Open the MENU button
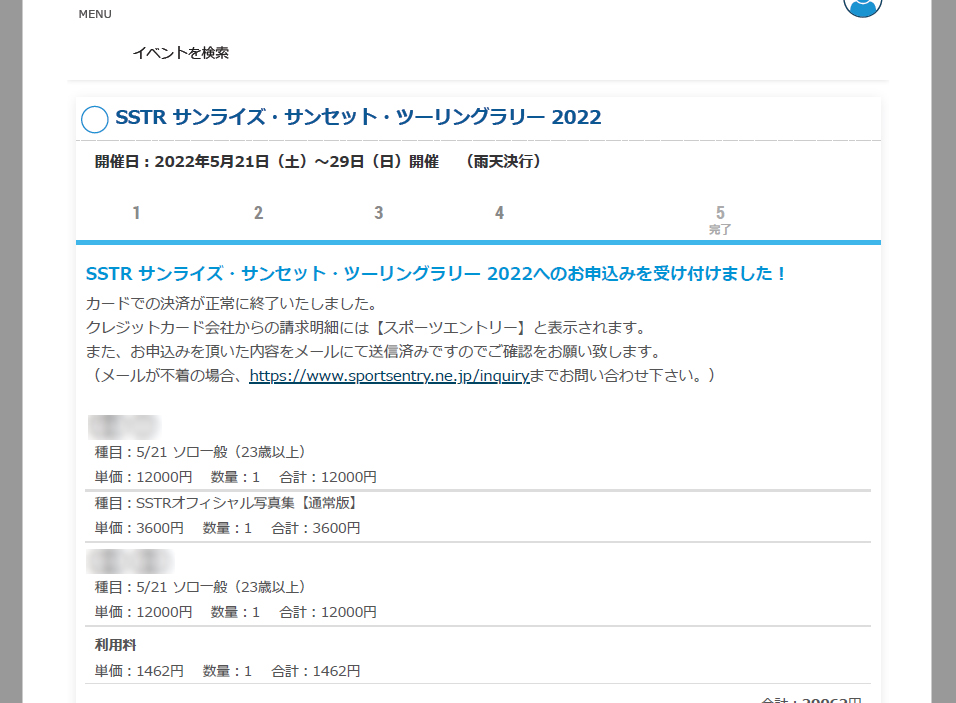Screen dimensions: 956x703 95,14
